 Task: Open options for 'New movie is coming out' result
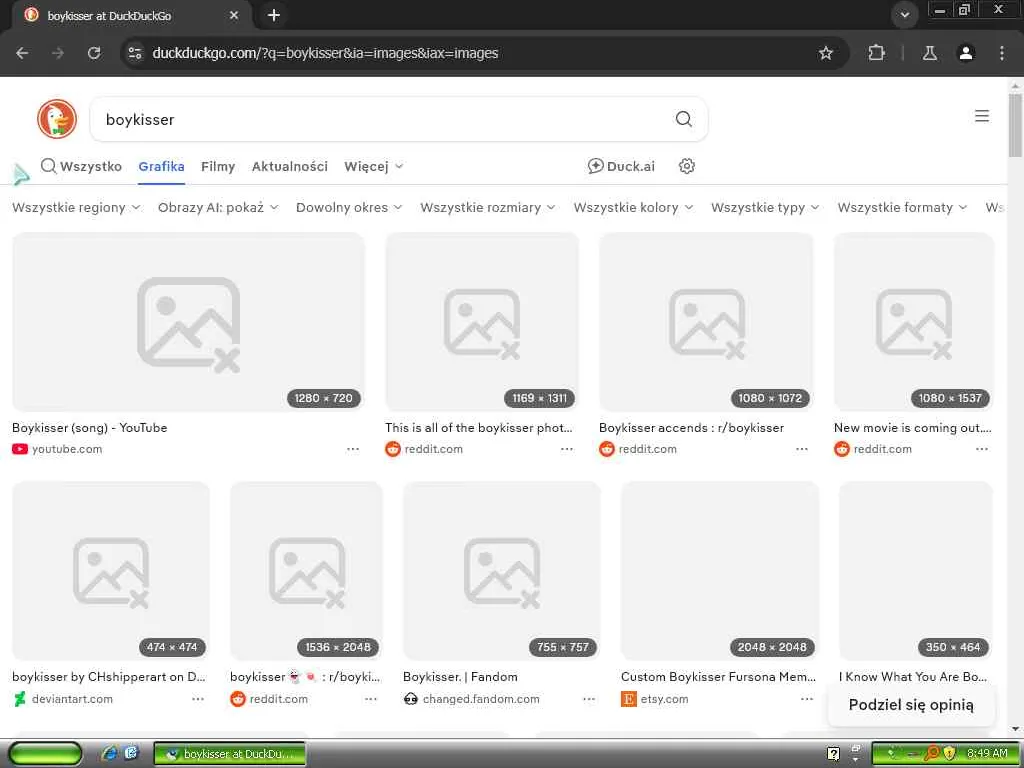coord(982,449)
